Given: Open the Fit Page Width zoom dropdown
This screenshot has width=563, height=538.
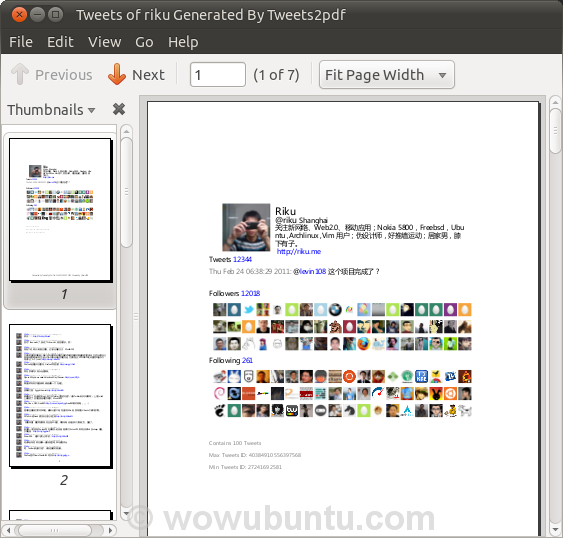Looking at the screenshot, I should point(386,75).
